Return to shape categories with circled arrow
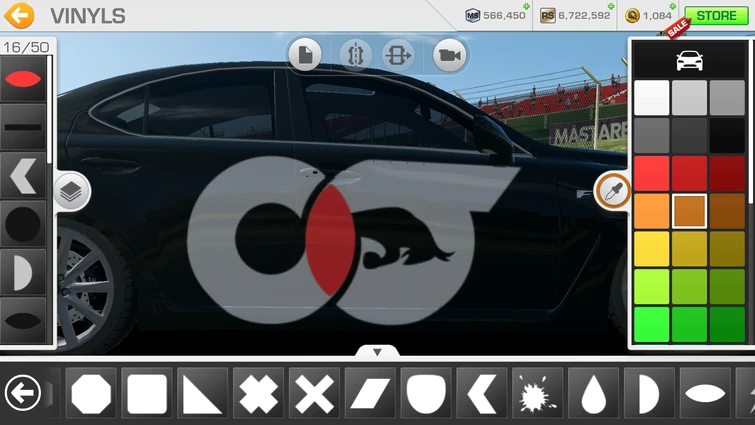 tap(23, 393)
